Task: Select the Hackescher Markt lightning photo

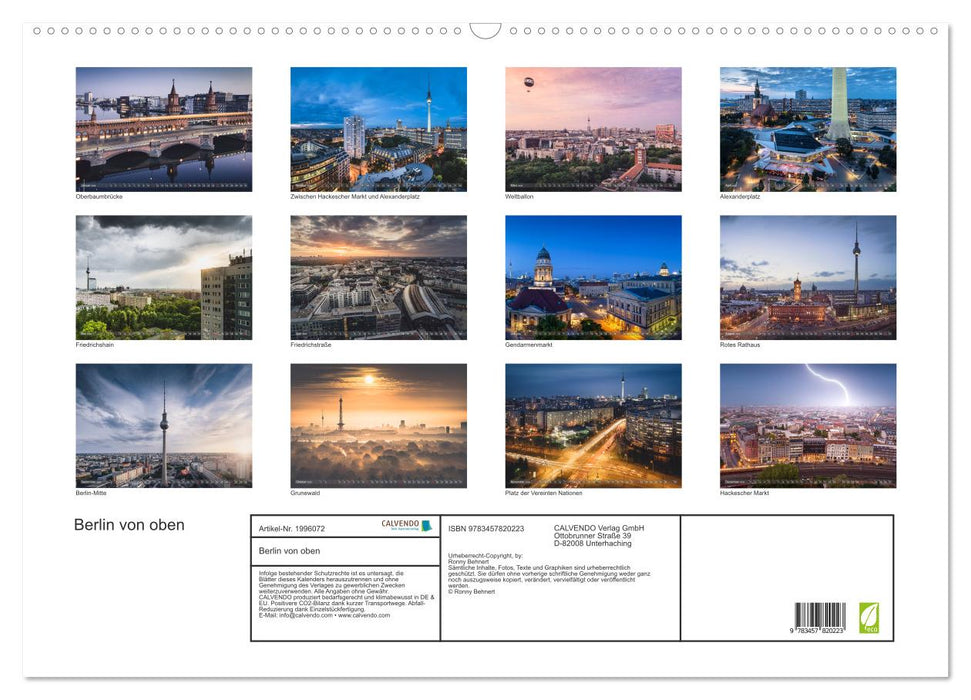Action: [x=808, y=426]
